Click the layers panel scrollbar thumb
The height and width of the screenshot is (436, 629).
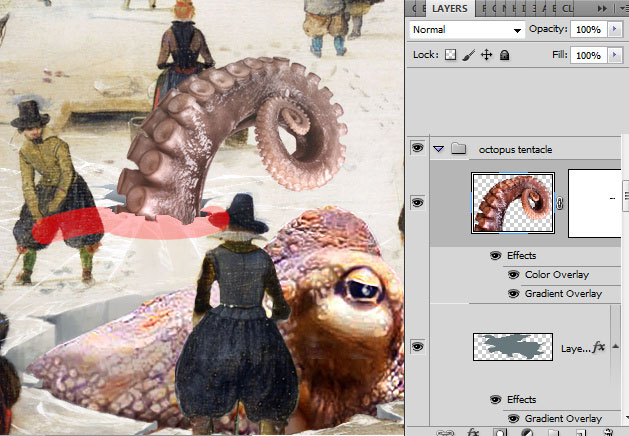[x=626, y=196]
